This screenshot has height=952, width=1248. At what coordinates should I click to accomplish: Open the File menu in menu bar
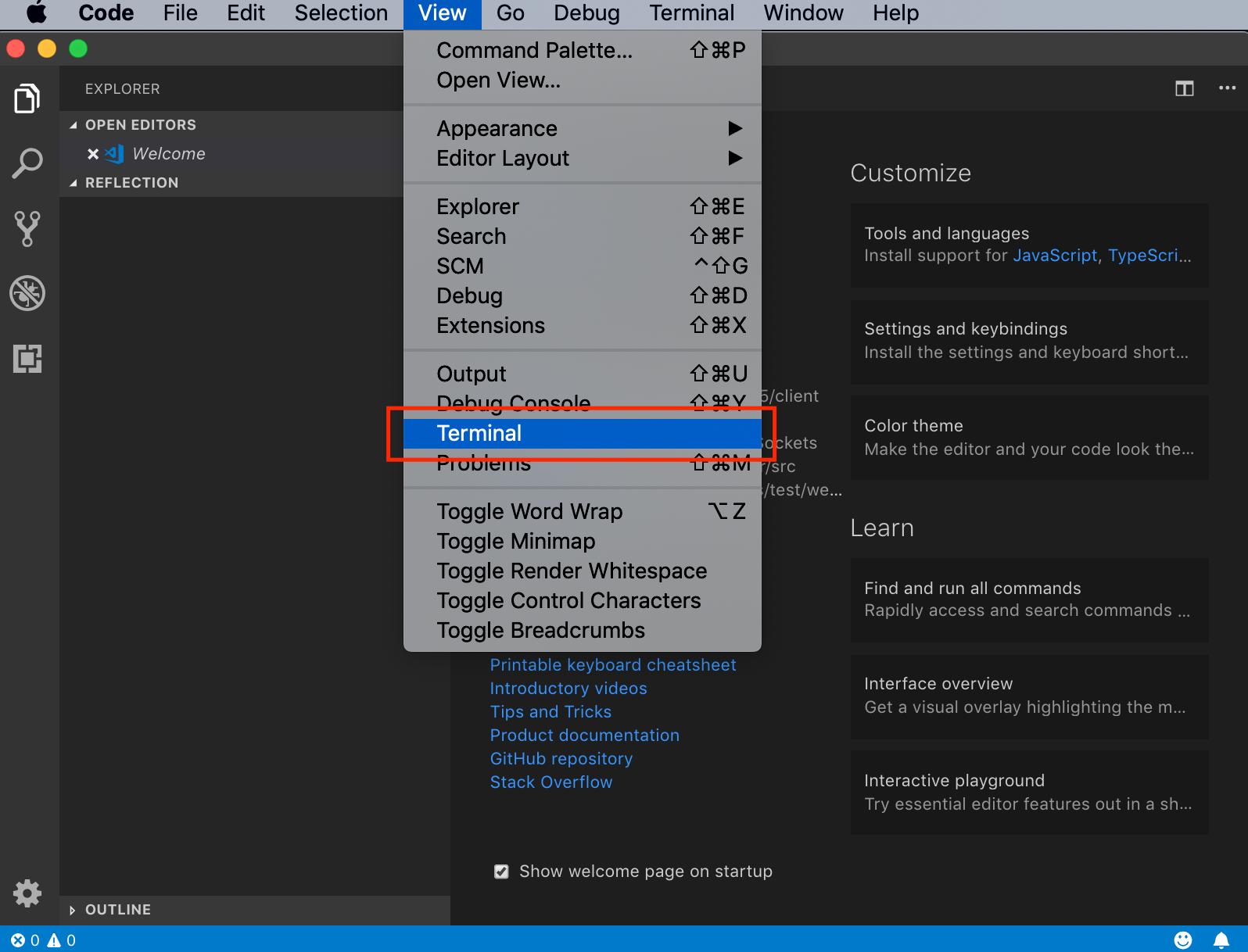pyautogui.click(x=180, y=13)
